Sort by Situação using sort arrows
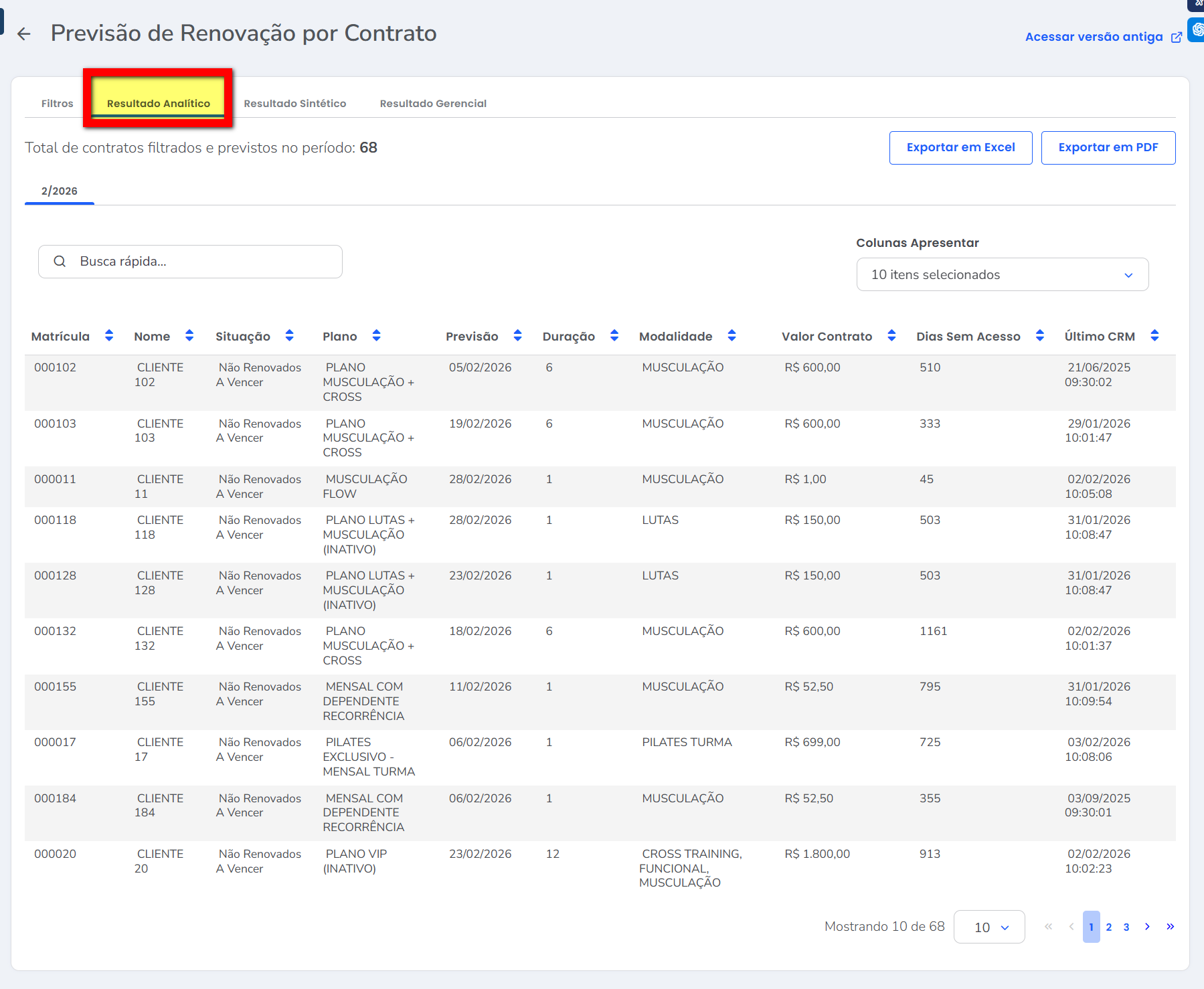1204x989 pixels. tap(289, 336)
